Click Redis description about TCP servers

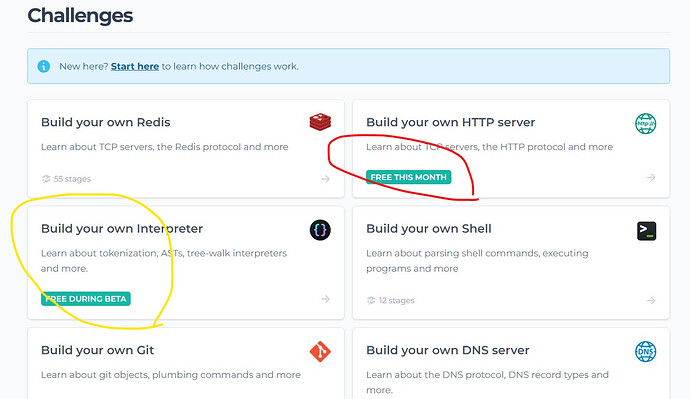click(x=165, y=147)
